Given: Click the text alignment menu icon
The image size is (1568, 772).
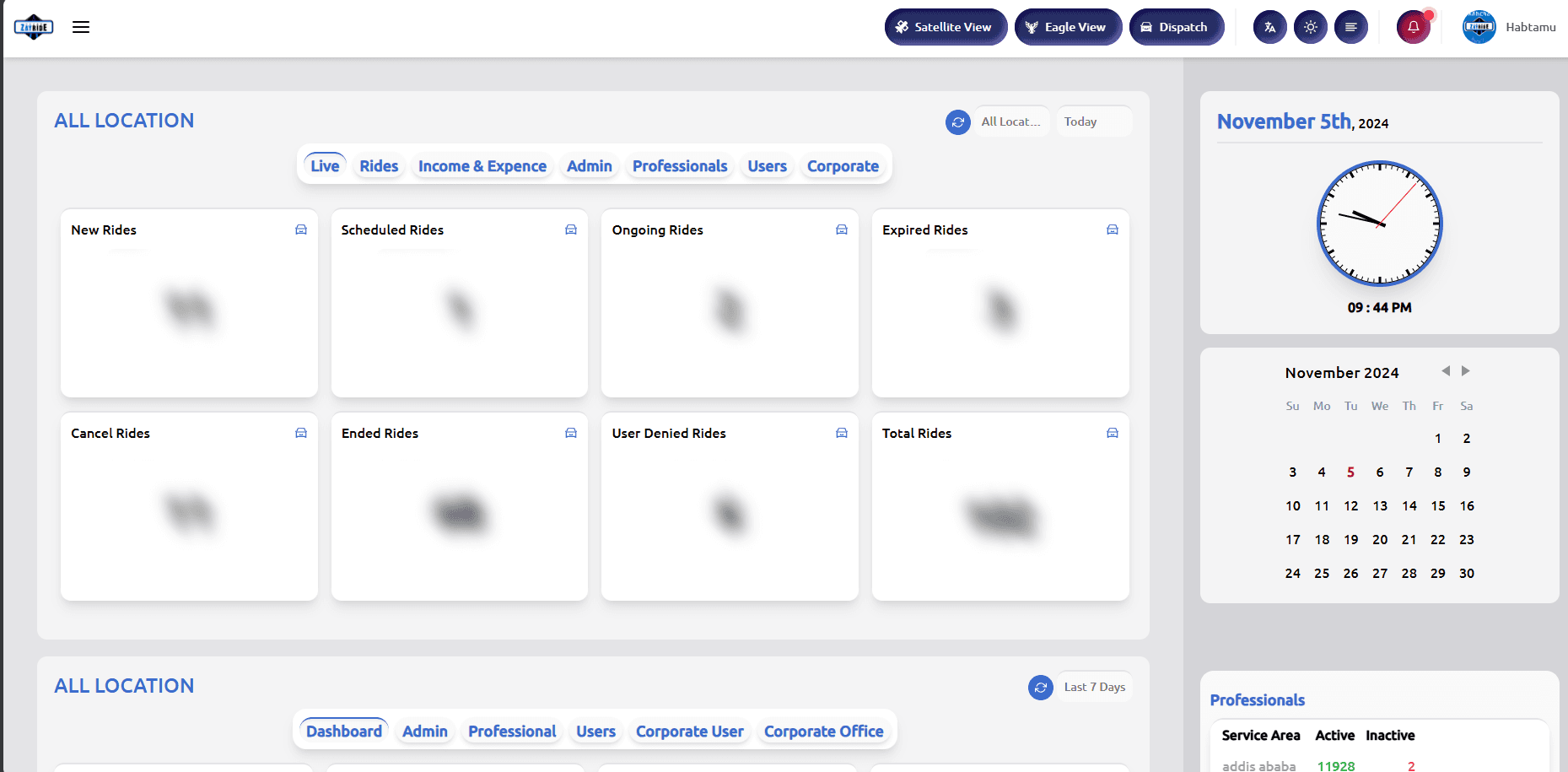Looking at the screenshot, I should point(1350,27).
